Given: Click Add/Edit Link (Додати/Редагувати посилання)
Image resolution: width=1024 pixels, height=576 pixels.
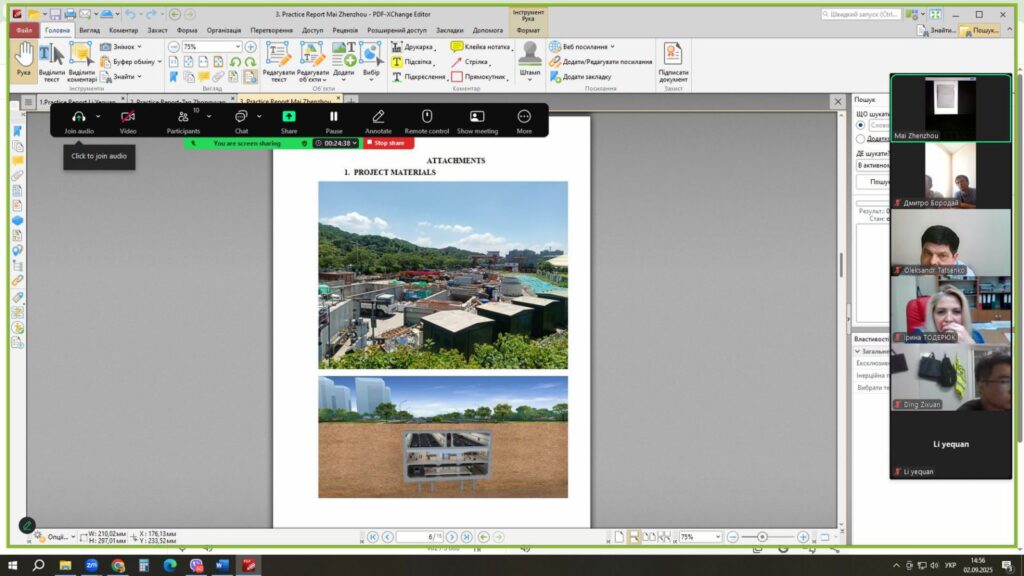Looking at the screenshot, I should point(601,62).
